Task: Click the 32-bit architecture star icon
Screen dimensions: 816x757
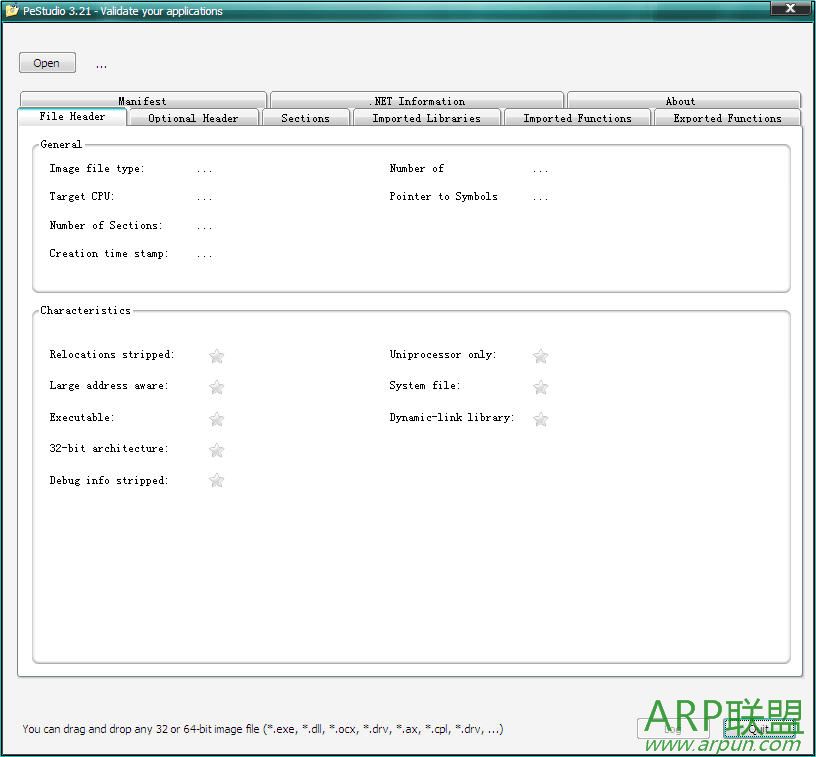Action: tap(216, 450)
